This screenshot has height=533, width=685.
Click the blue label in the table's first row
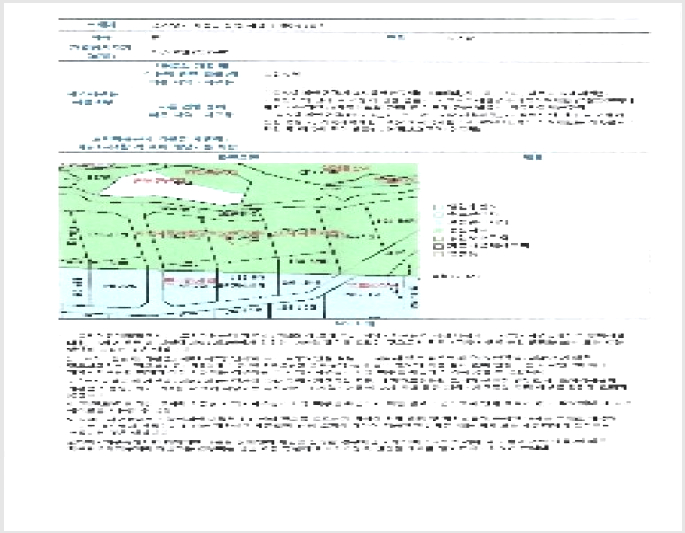(x=102, y=25)
